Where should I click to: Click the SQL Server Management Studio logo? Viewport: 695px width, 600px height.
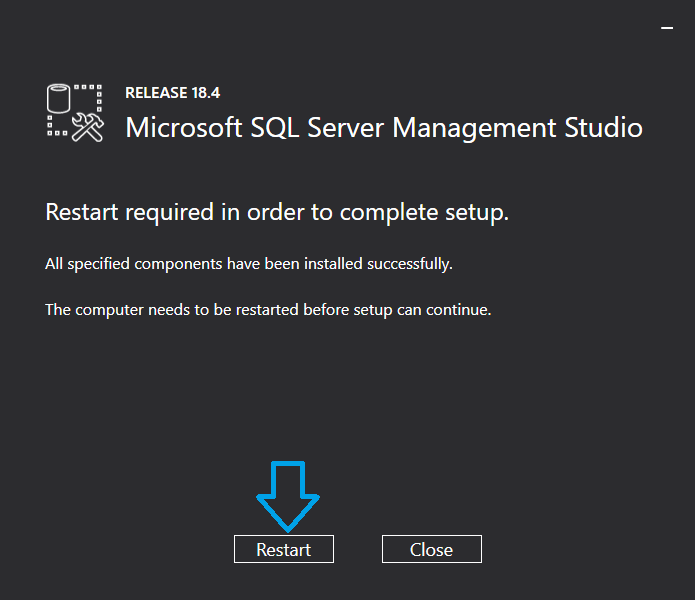coord(75,112)
